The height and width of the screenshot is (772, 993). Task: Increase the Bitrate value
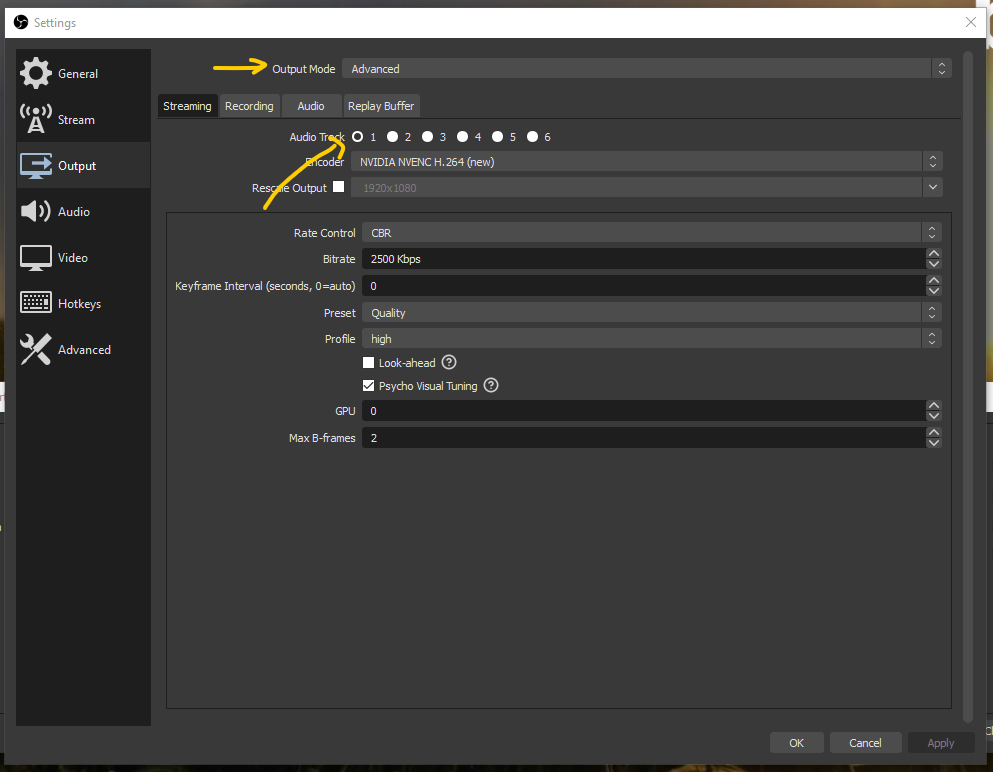[x=933, y=253]
